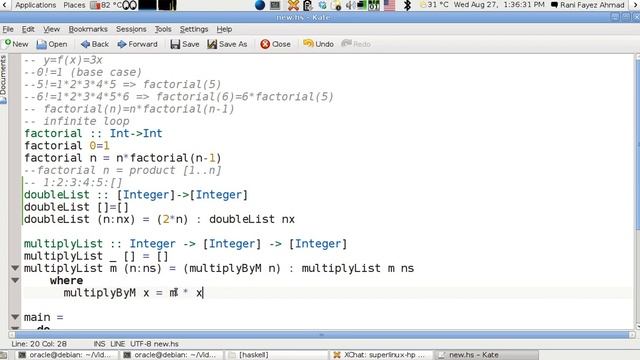Show the Documents sidebar panel
Screen dimensions: 640x360
pyautogui.click(x=4, y=79)
